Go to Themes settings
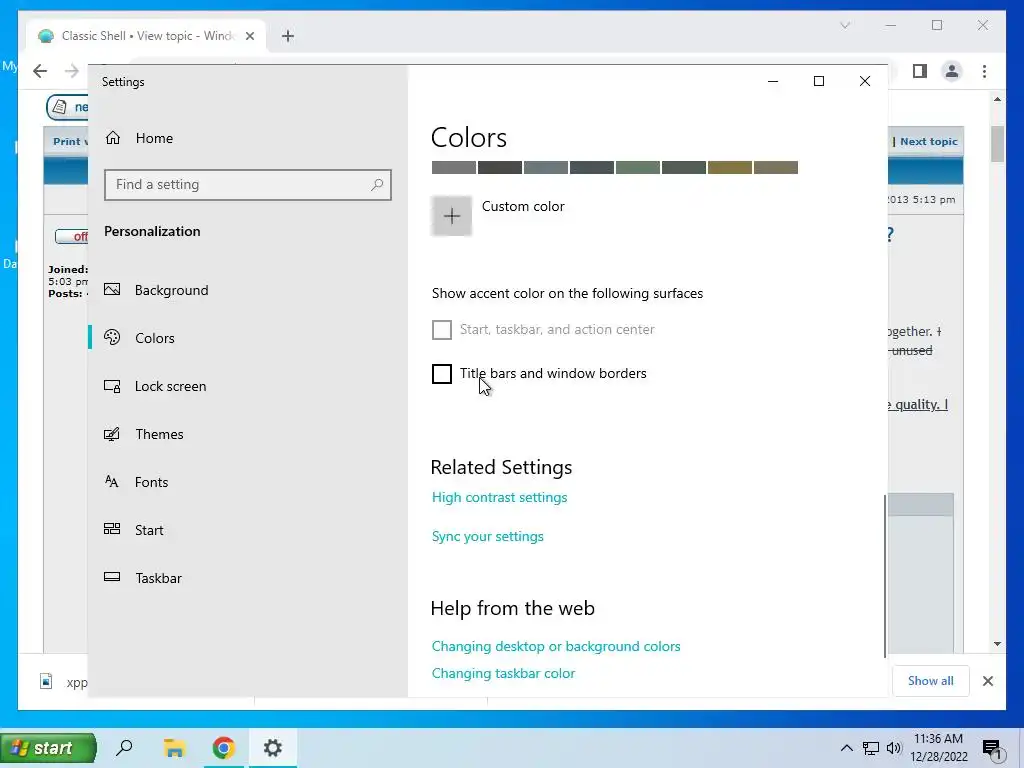The width and height of the screenshot is (1024, 768). click(157, 434)
